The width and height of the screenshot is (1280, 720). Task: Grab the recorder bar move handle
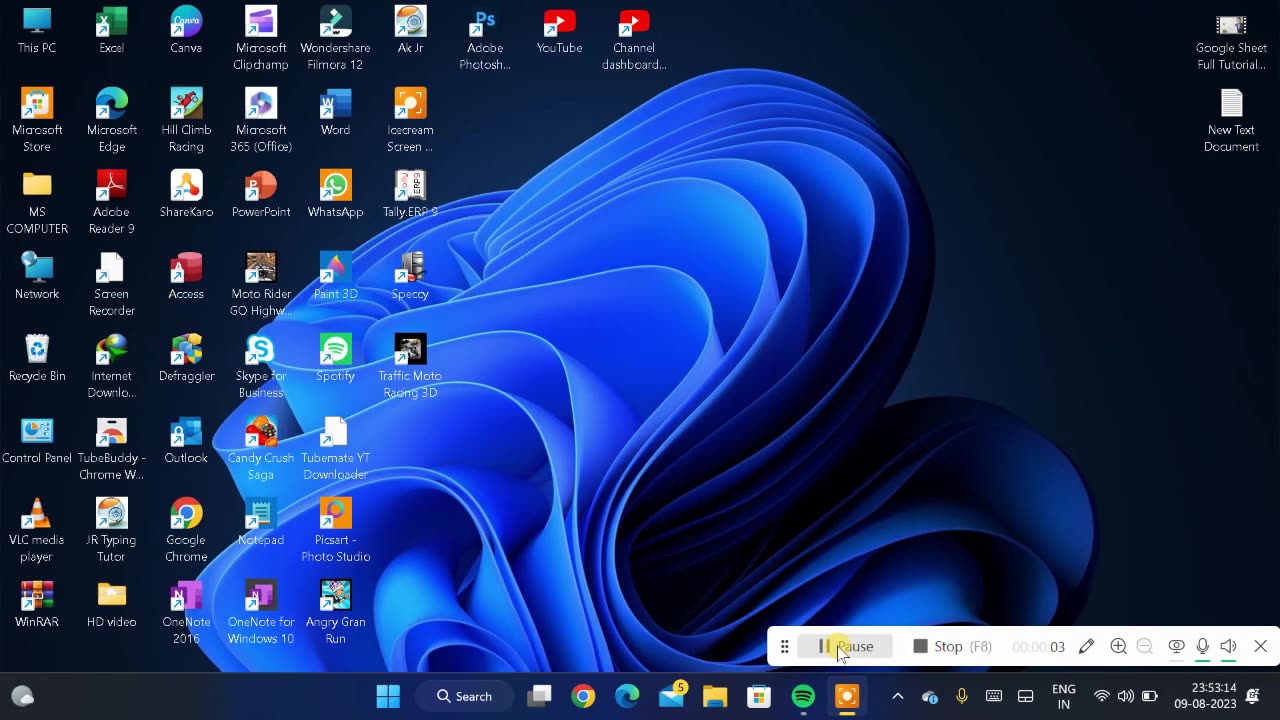click(x=785, y=646)
